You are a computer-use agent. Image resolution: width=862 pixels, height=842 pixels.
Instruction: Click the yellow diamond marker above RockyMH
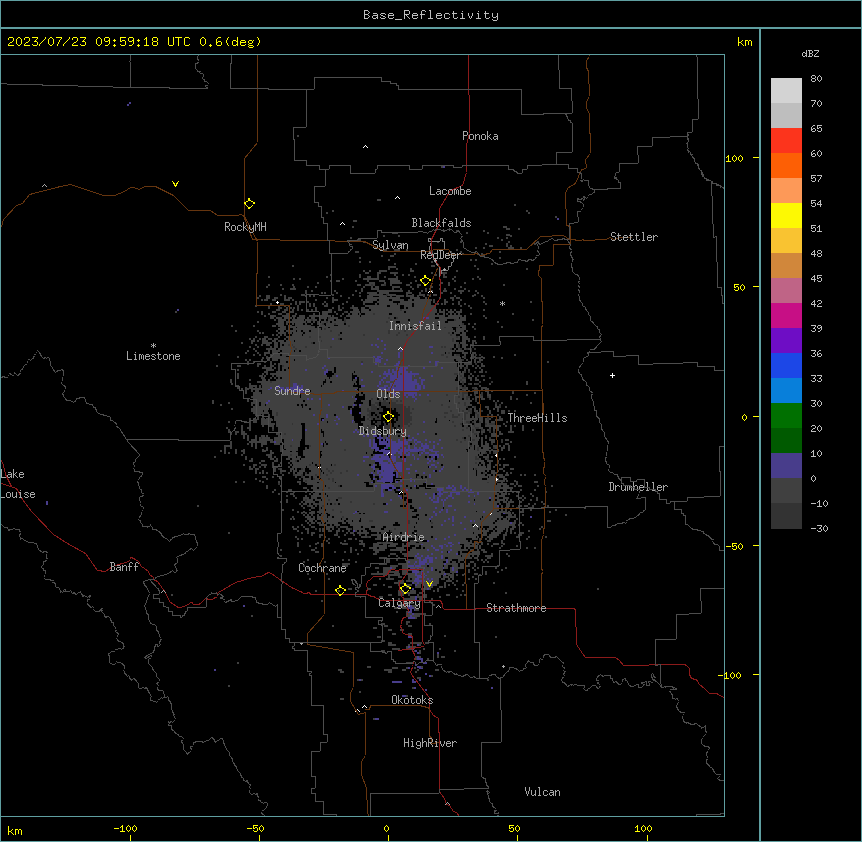(249, 204)
